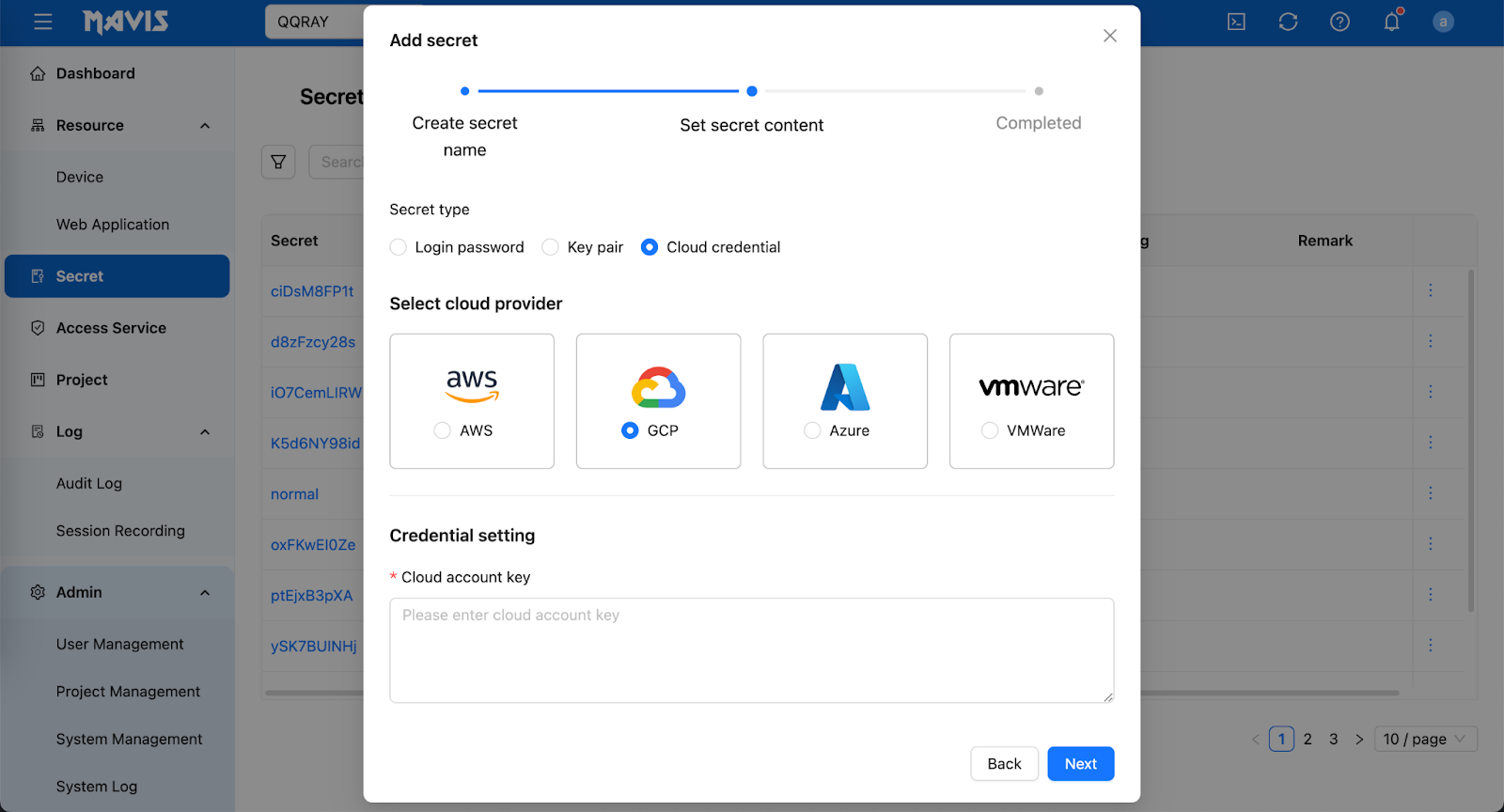Click the secret list Search field
Image resolution: width=1504 pixels, height=812 pixels.
pos(337,162)
